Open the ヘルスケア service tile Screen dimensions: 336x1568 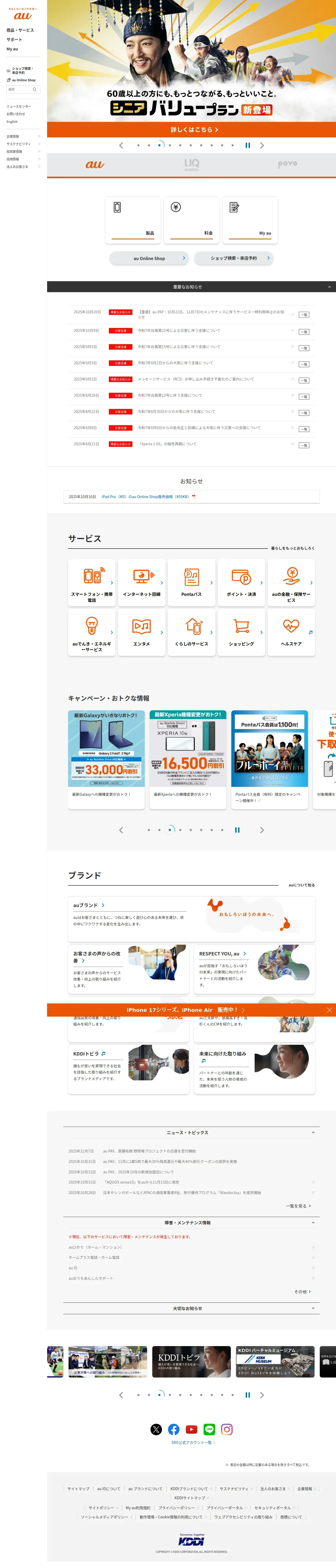[x=292, y=632]
